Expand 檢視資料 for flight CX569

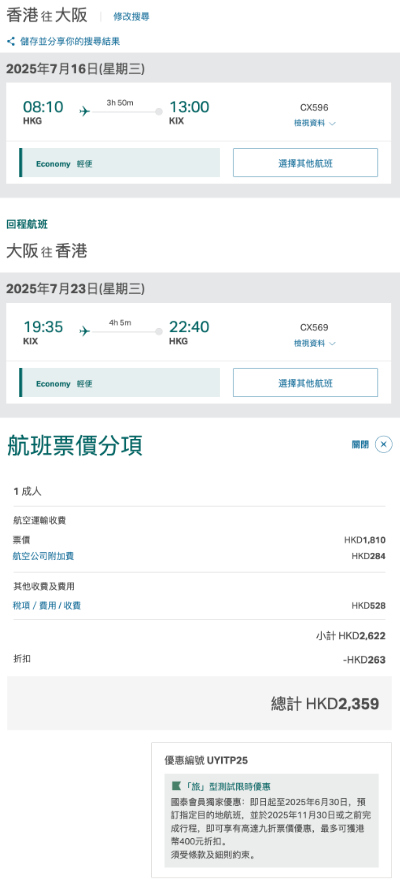314,343
